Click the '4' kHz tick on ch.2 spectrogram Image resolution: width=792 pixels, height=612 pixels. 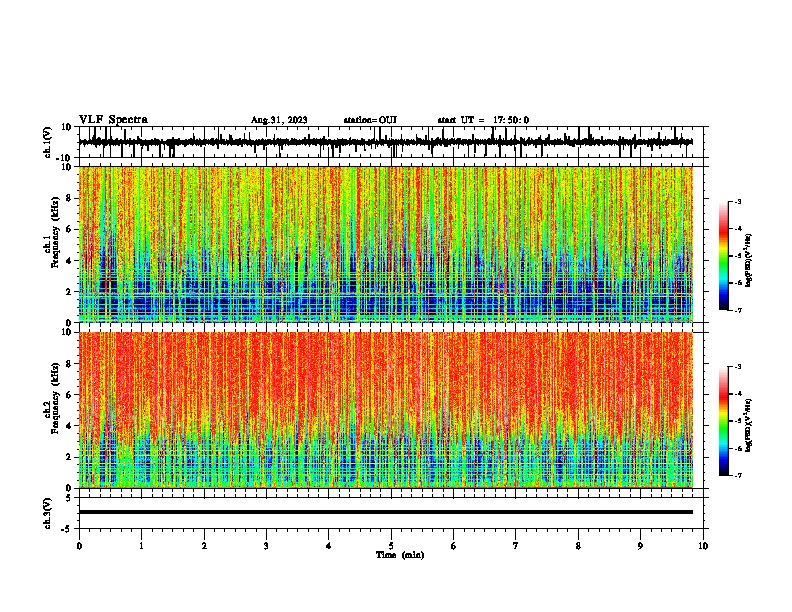[x=70, y=426]
